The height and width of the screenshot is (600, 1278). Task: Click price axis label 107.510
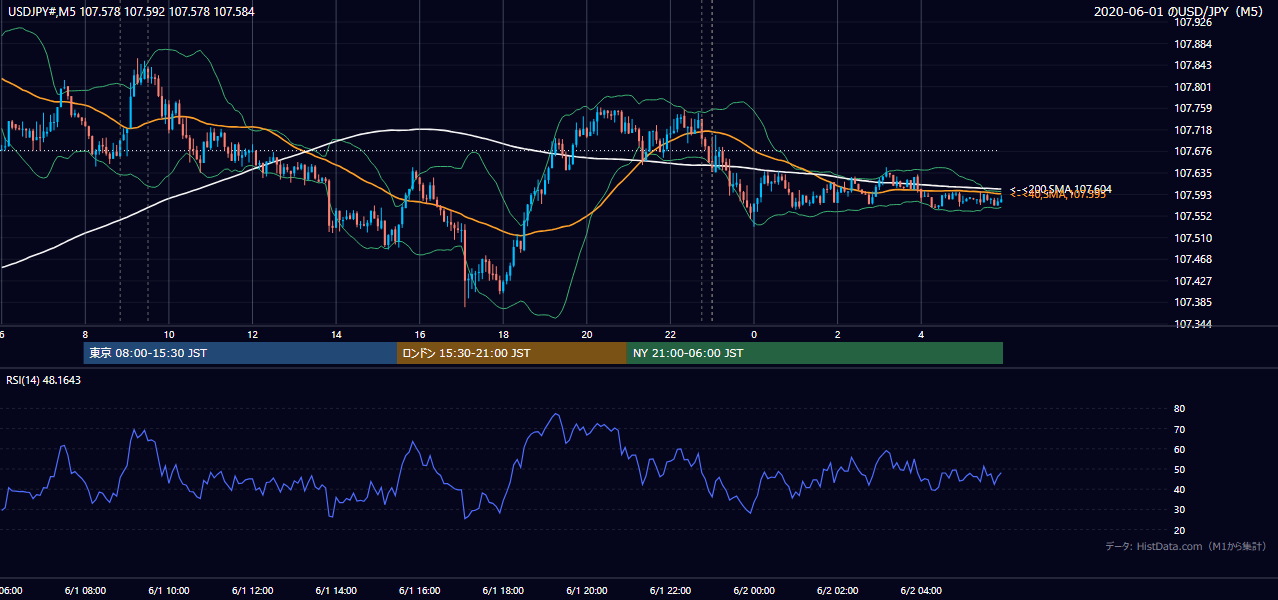(1194, 238)
